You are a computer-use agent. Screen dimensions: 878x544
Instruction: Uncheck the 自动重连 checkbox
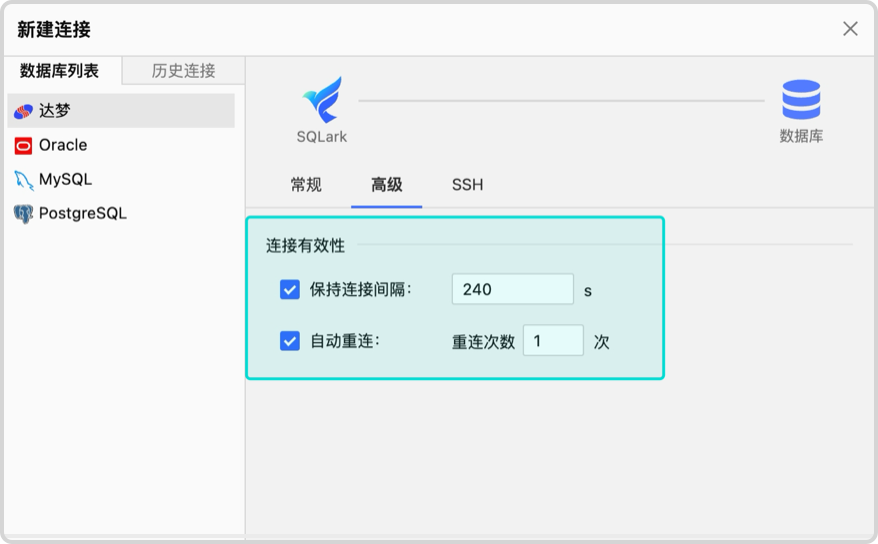point(289,341)
